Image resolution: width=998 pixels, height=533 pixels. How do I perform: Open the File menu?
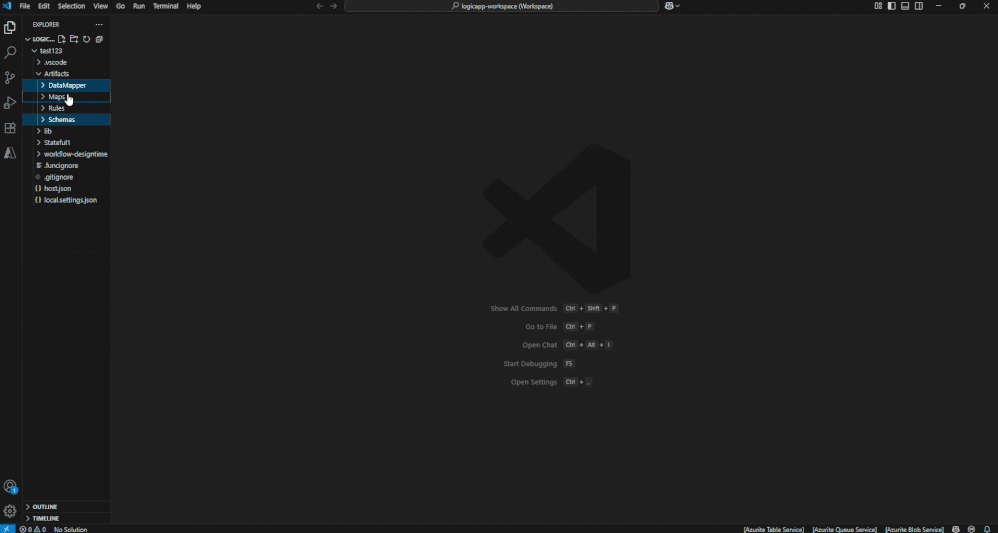point(25,6)
